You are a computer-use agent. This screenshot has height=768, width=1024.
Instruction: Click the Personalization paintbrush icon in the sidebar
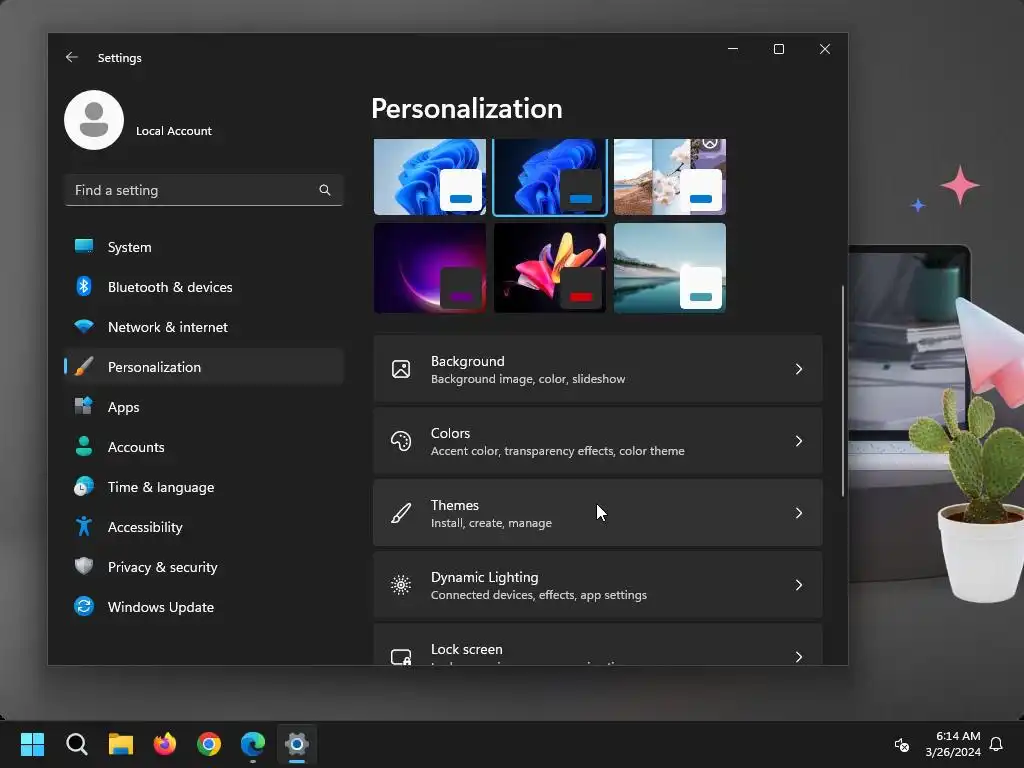coord(84,366)
